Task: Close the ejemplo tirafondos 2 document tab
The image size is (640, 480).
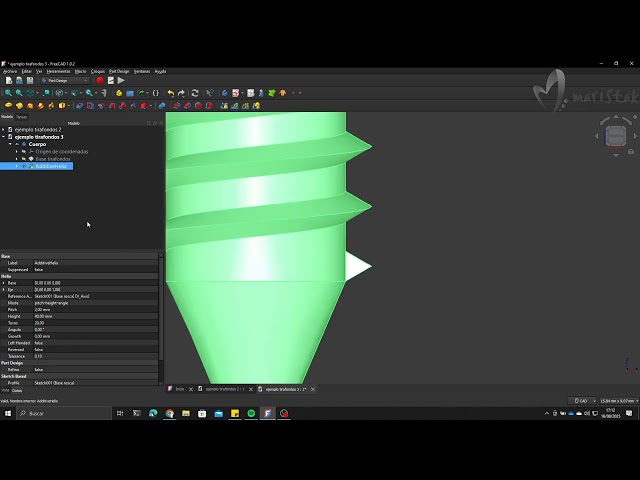Action: pos(251,389)
